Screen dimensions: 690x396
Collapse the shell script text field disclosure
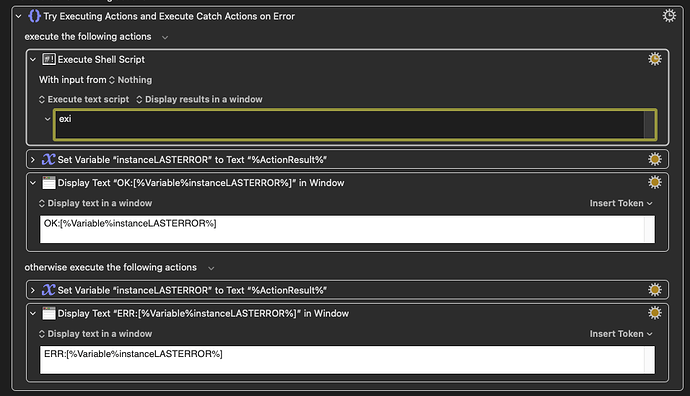coord(48,119)
